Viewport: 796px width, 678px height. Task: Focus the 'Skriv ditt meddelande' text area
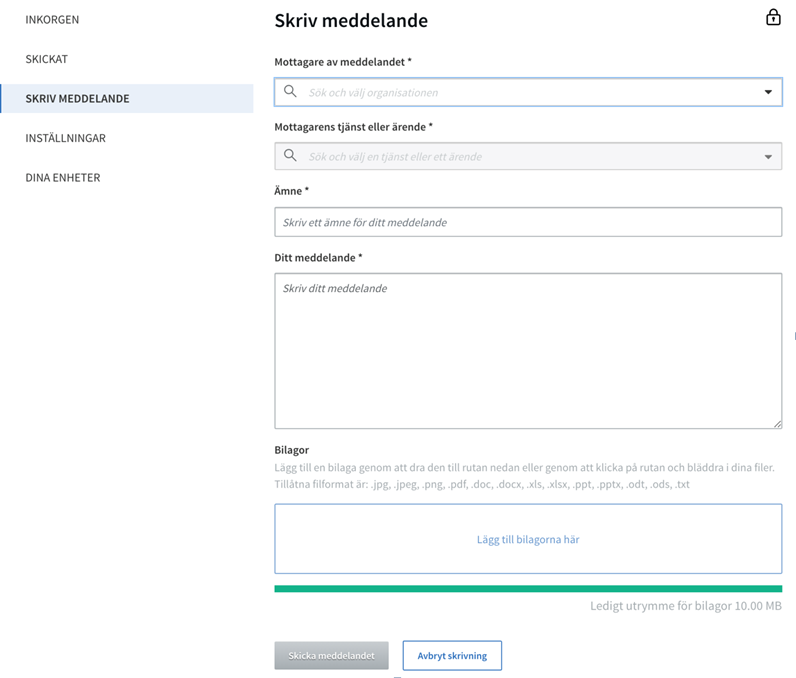tap(528, 350)
